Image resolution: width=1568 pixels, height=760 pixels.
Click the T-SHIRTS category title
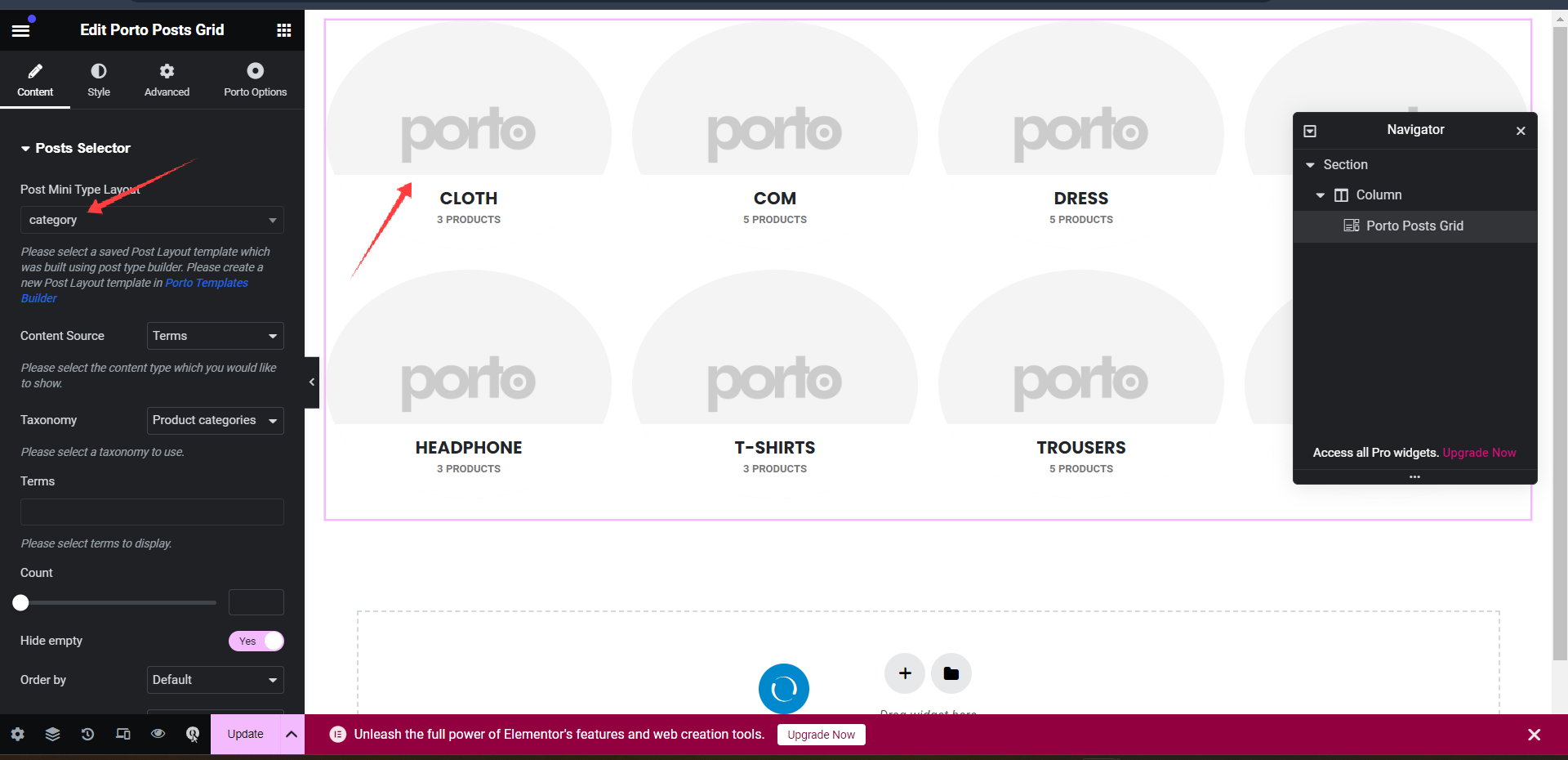775,448
